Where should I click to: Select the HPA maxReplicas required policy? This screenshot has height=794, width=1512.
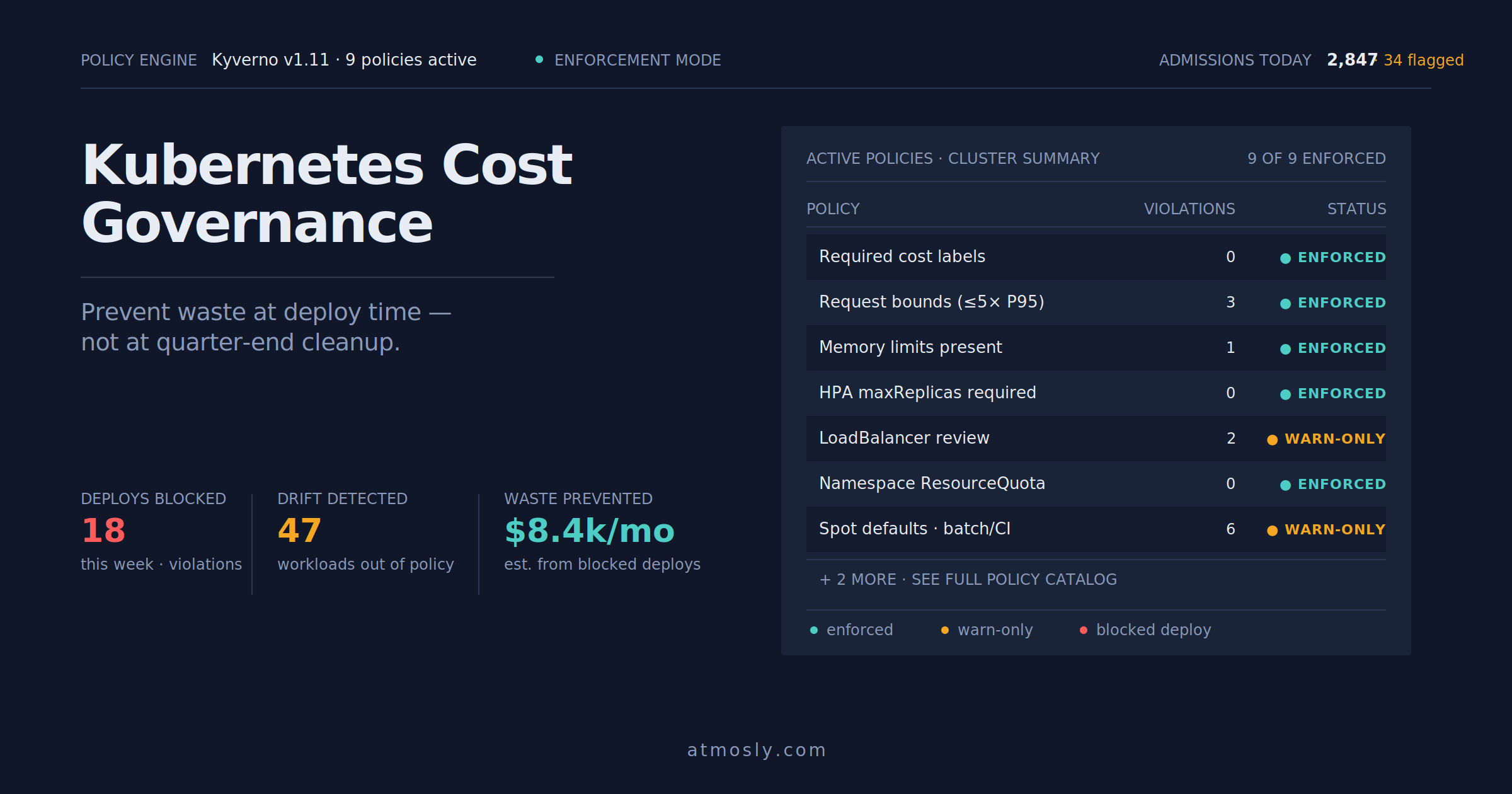927,393
